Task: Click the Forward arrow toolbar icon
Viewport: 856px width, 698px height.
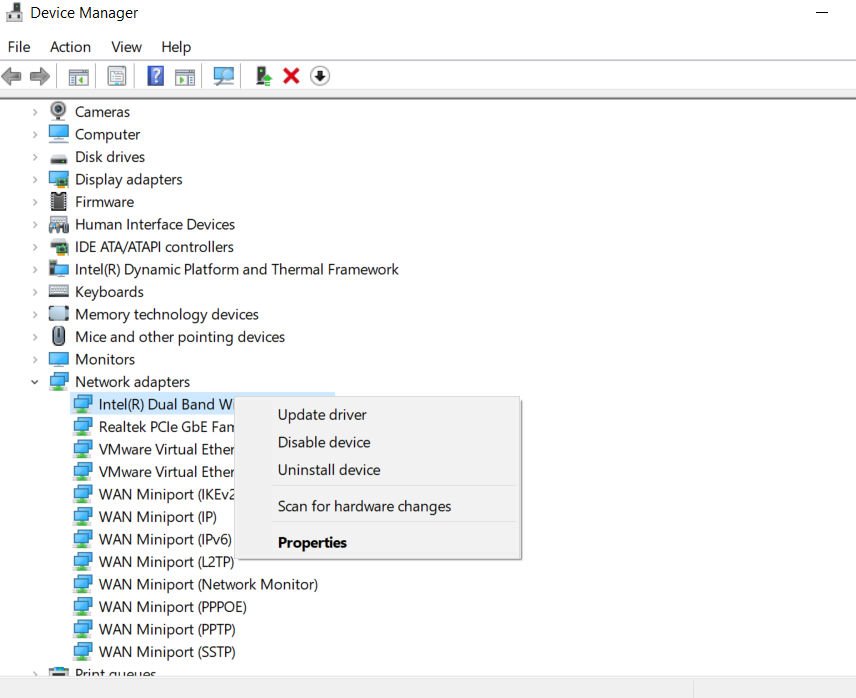Action: tap(39, 76)
